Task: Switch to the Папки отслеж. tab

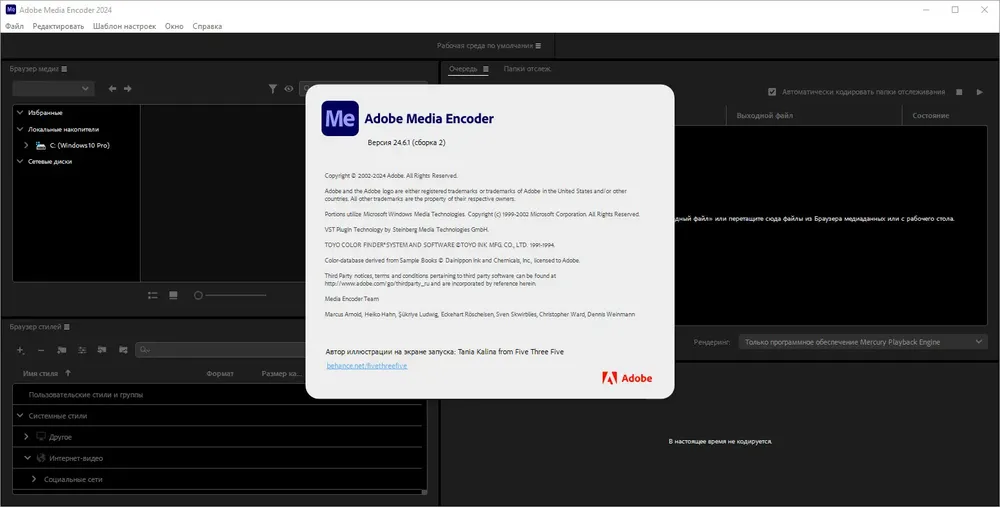Action: click(527, 69)
